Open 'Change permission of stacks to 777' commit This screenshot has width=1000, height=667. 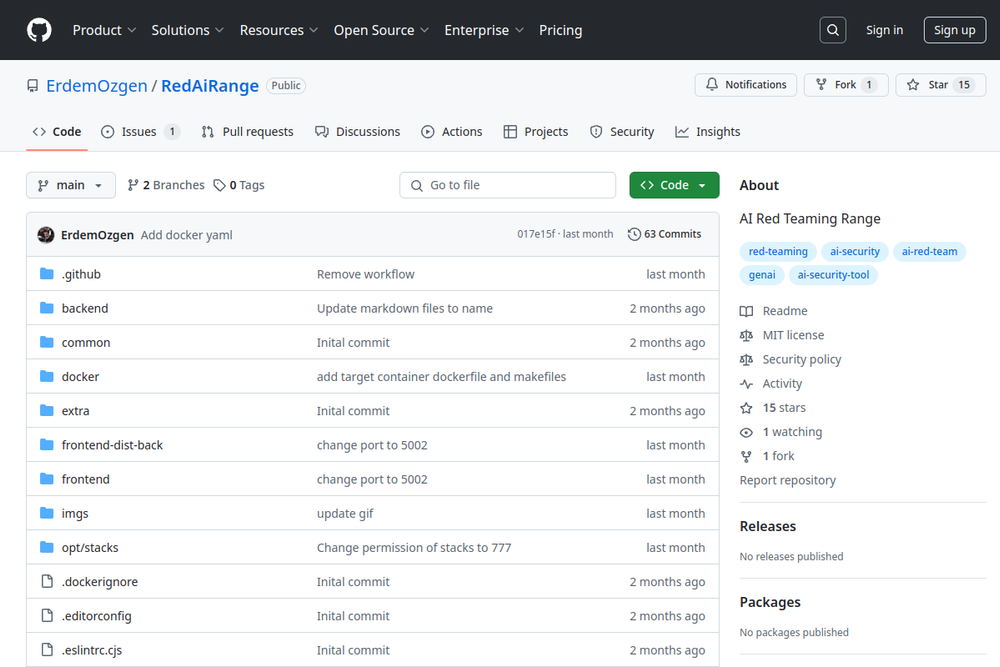414,547
